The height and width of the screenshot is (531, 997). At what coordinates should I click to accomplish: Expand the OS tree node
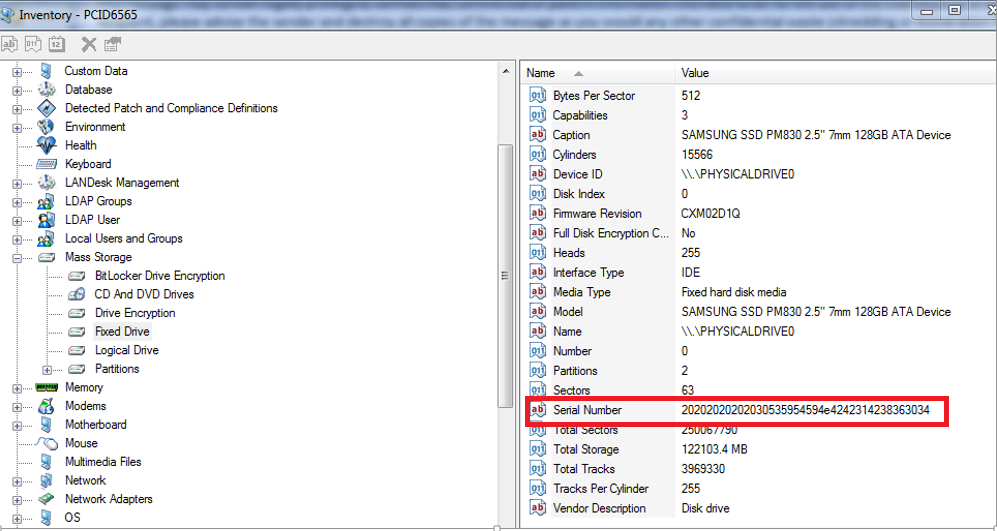tap(17, 518)
